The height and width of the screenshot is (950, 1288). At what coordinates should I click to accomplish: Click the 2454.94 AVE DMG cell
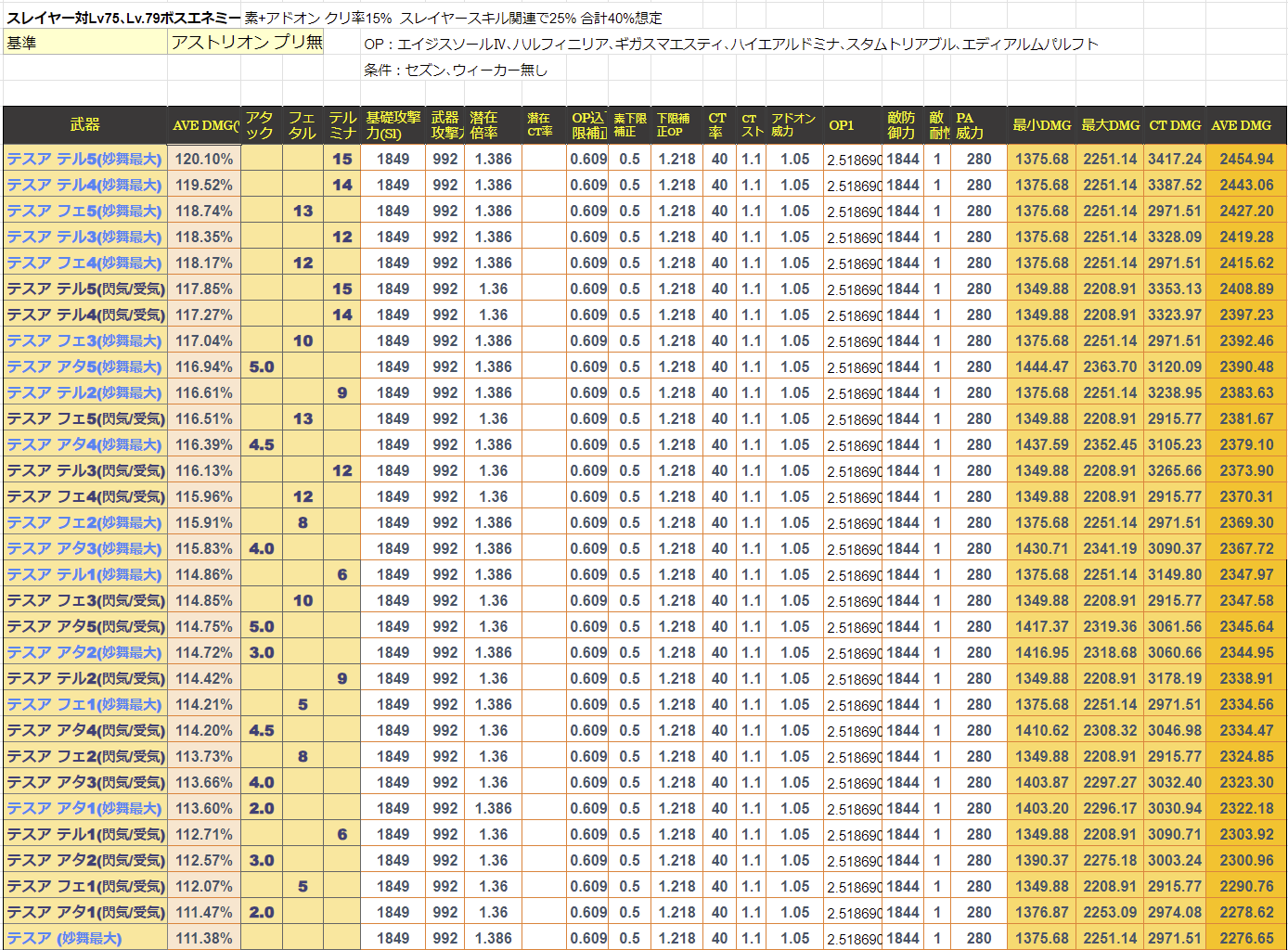[1246, 159]
